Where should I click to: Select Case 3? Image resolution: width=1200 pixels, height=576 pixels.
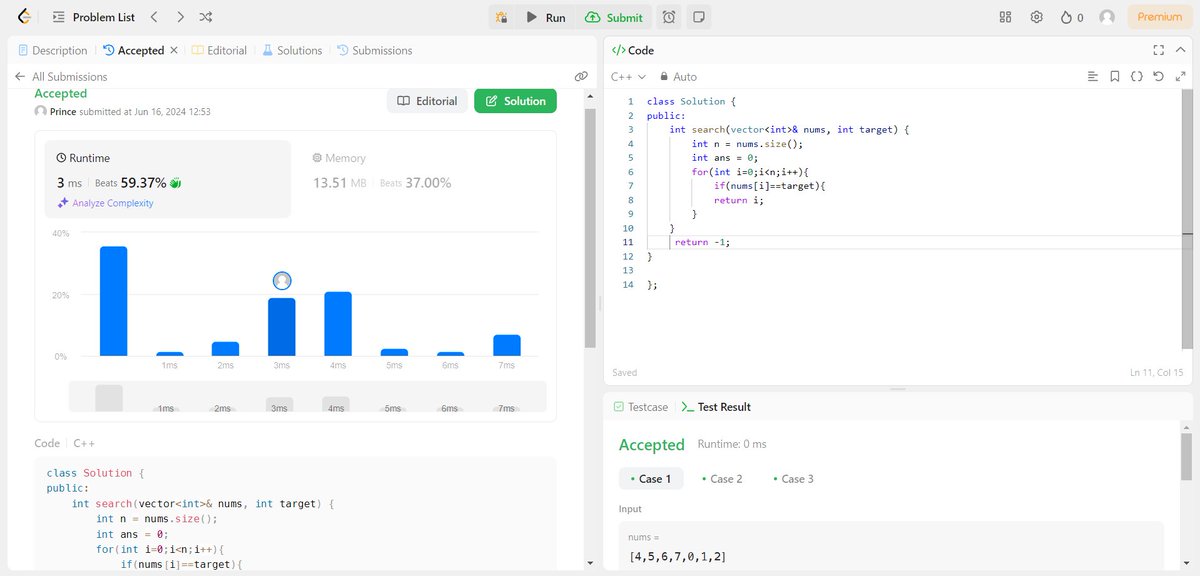pyautogui.click(x=793, y=479)
